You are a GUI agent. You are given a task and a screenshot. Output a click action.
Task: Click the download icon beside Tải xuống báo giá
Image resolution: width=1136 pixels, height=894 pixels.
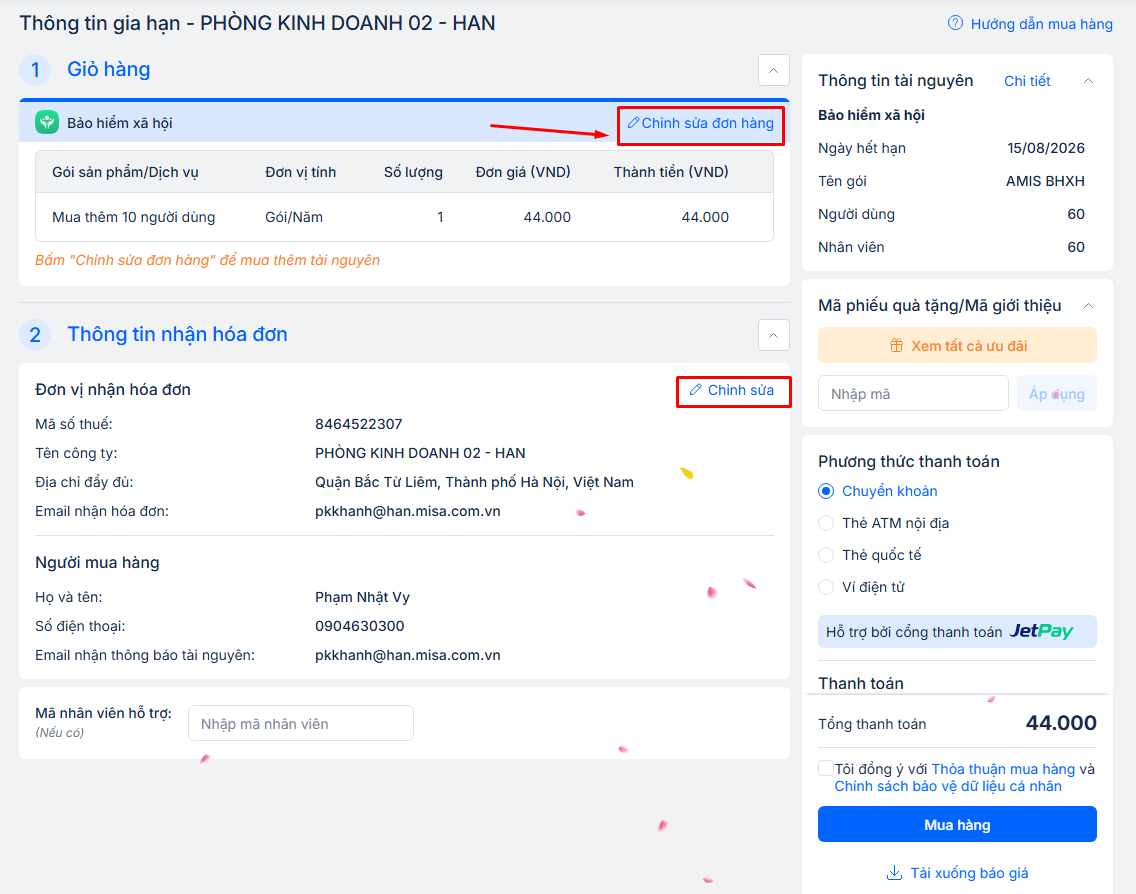(894, 873)
